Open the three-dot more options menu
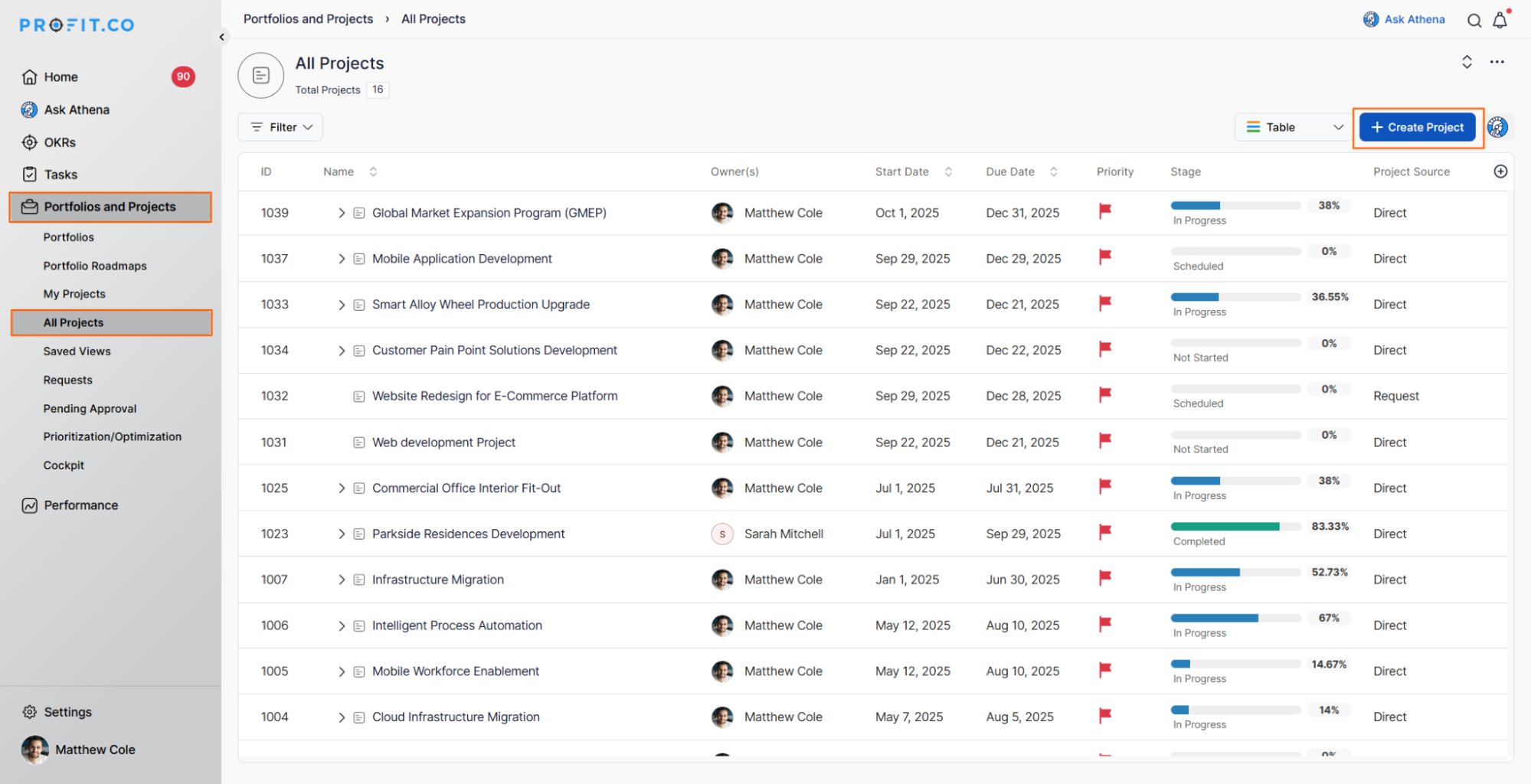 coord(1497,62)
